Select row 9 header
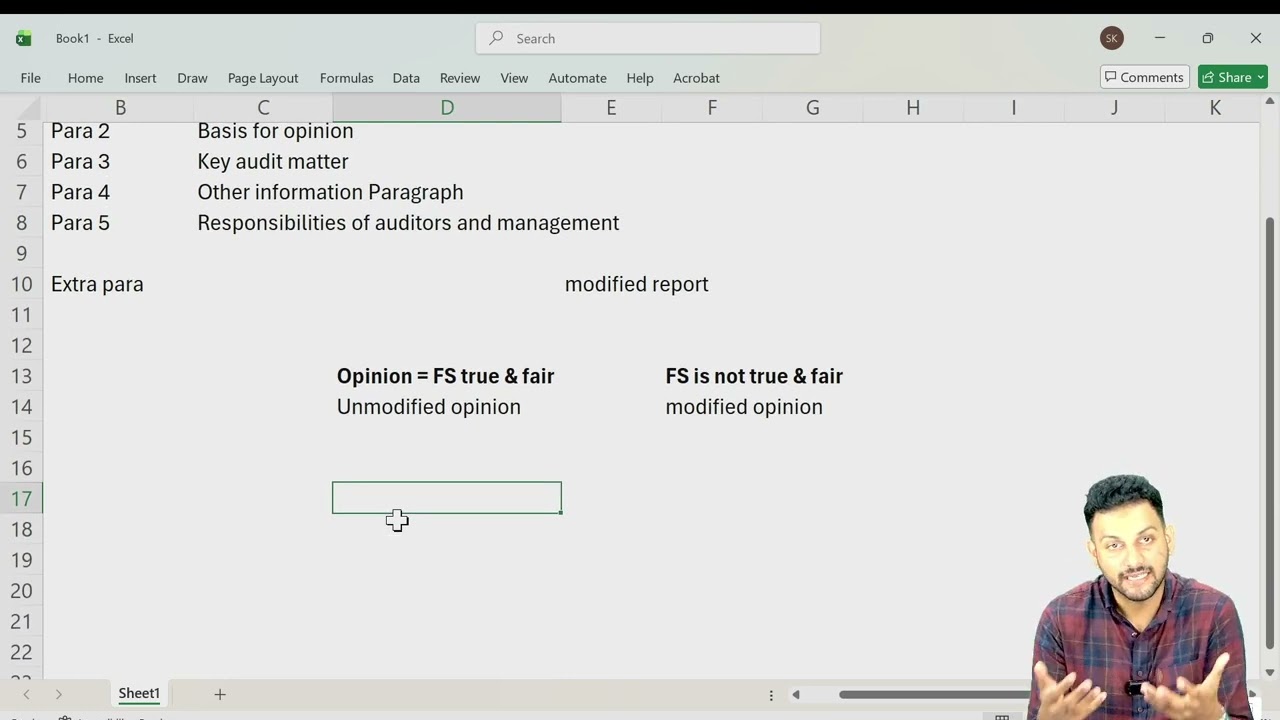 [21, 253]
